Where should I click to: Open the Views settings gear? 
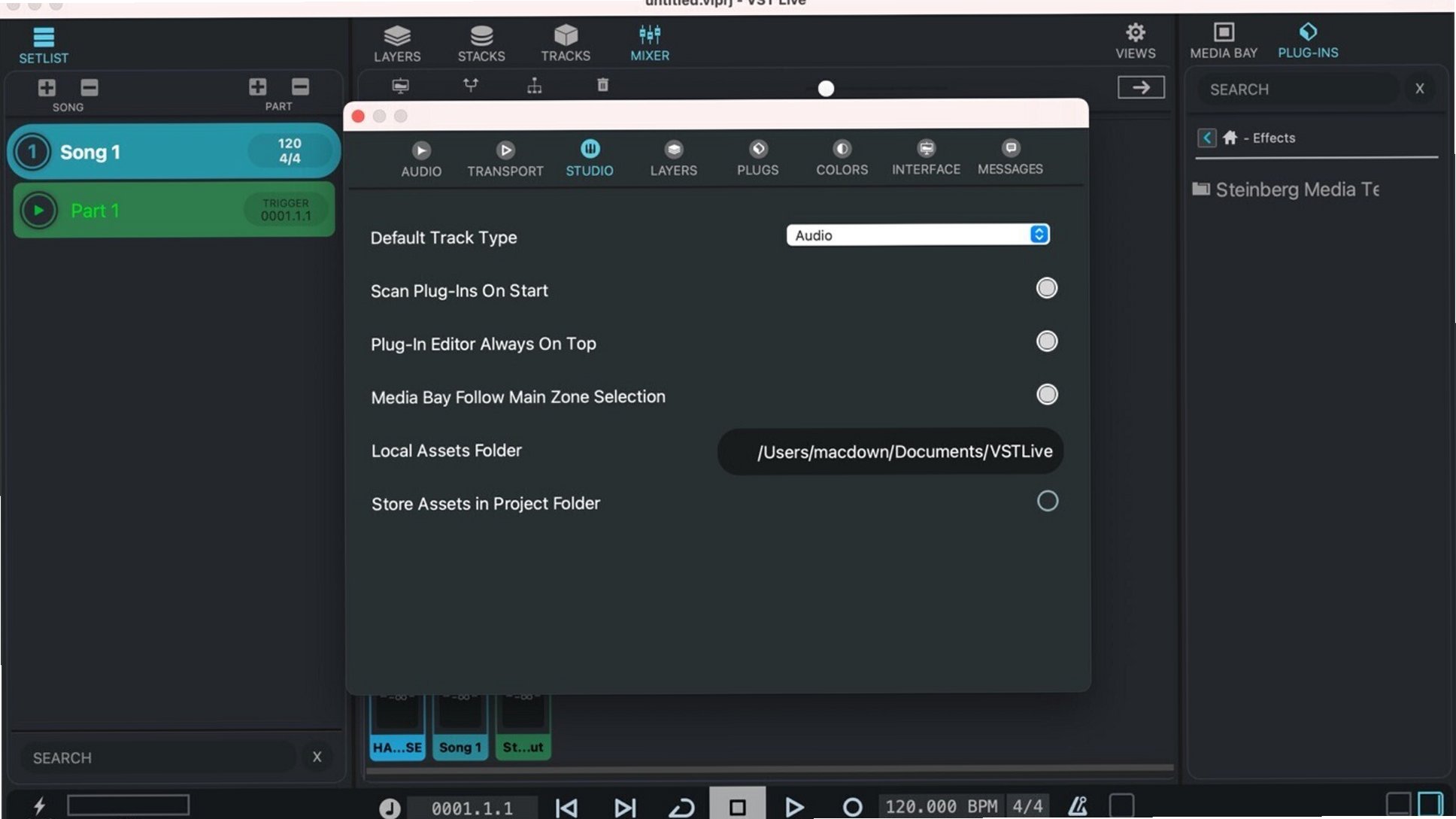click(x=1135, y=41)
